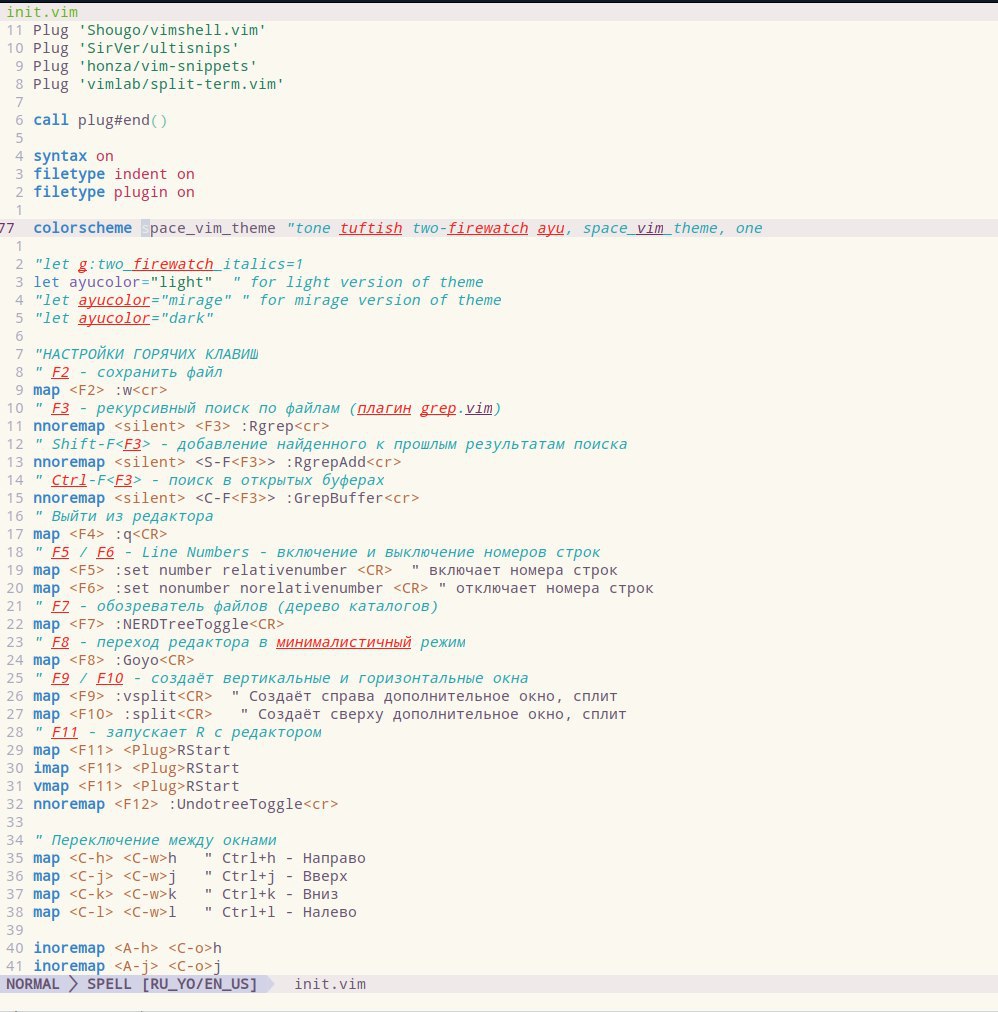The width and height of the screenshot is (998, 1012).
Task: Click :Rgrep<cr> in the F3 mapping
Action: (x=285, y=426)
